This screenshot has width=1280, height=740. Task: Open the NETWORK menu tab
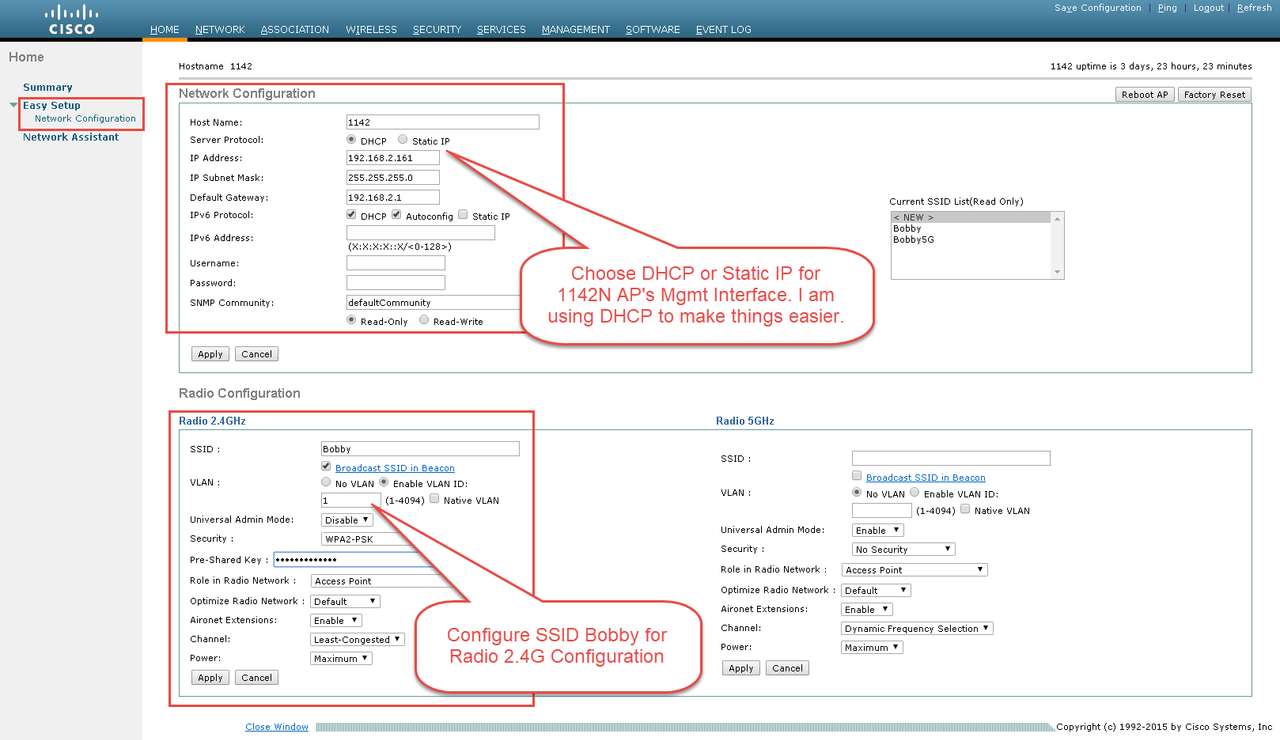pyautogui.click(x=220, y=30)
